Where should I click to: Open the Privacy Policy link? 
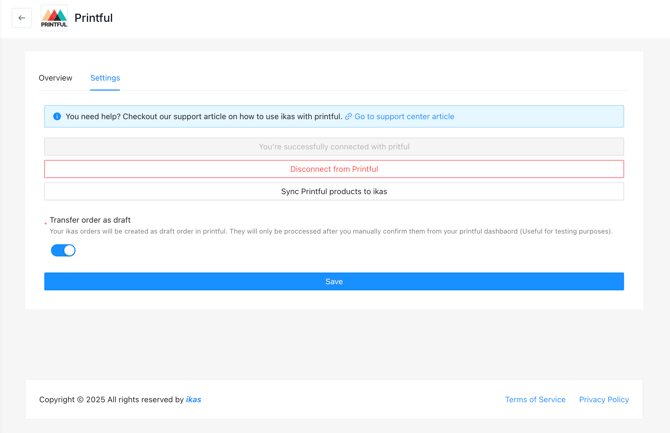[604, 399]
